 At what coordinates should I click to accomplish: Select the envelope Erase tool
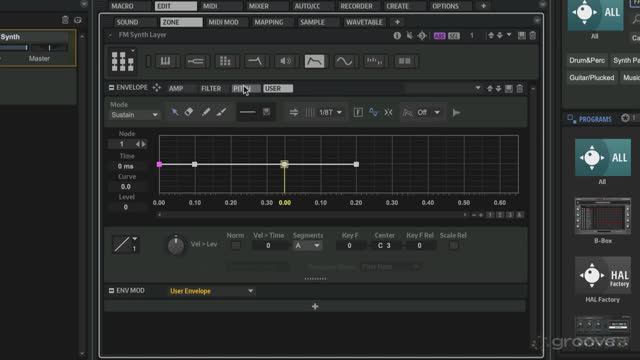pos(189,112)
